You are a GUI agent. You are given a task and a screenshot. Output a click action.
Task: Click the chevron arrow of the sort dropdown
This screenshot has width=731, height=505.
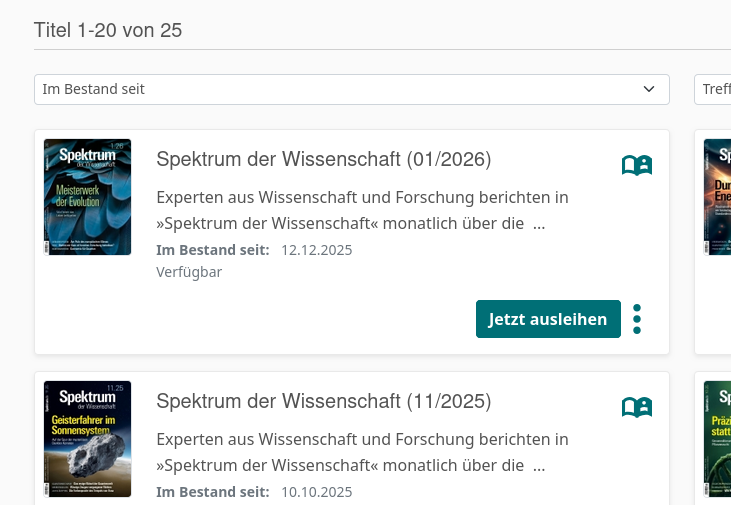649,89
